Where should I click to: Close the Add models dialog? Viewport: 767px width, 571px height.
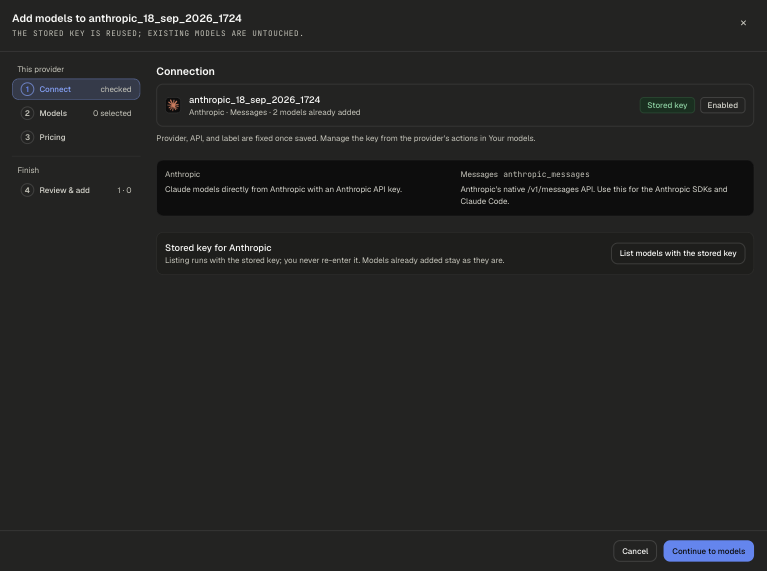[743, 23]
